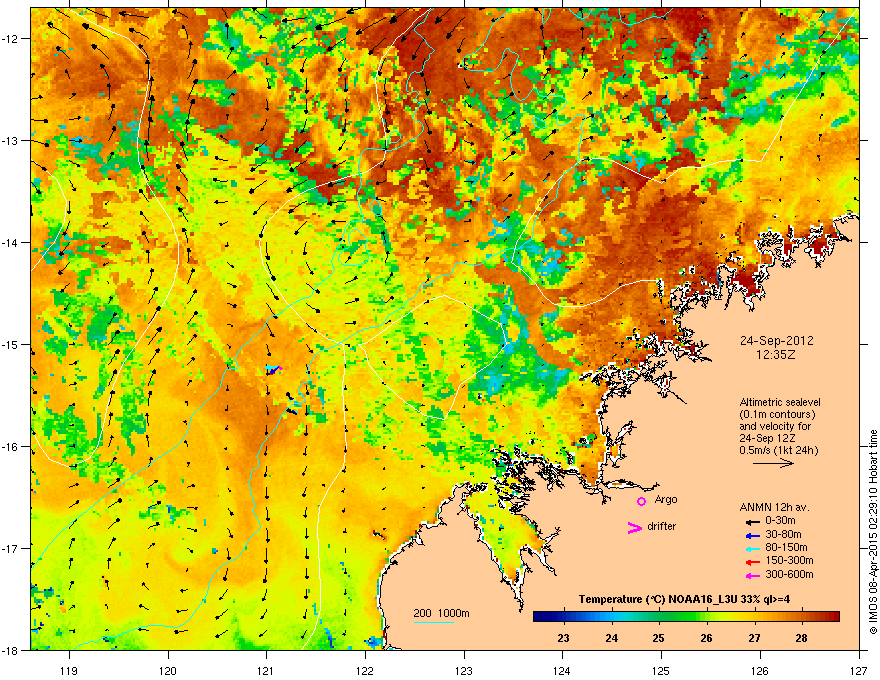Click the cyan 80-150m arrow legend symbol
The width and height of the screenshot is (880, 680).
click(752, 548)
